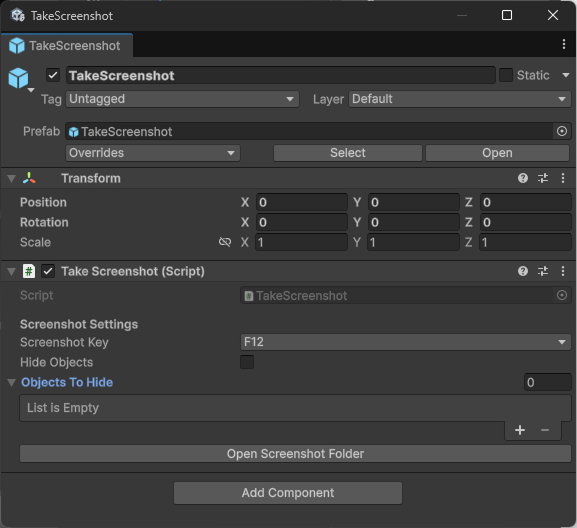Click the Objects To Hide size field
Screen dimensions: 577x528
(x=548, y=382)
